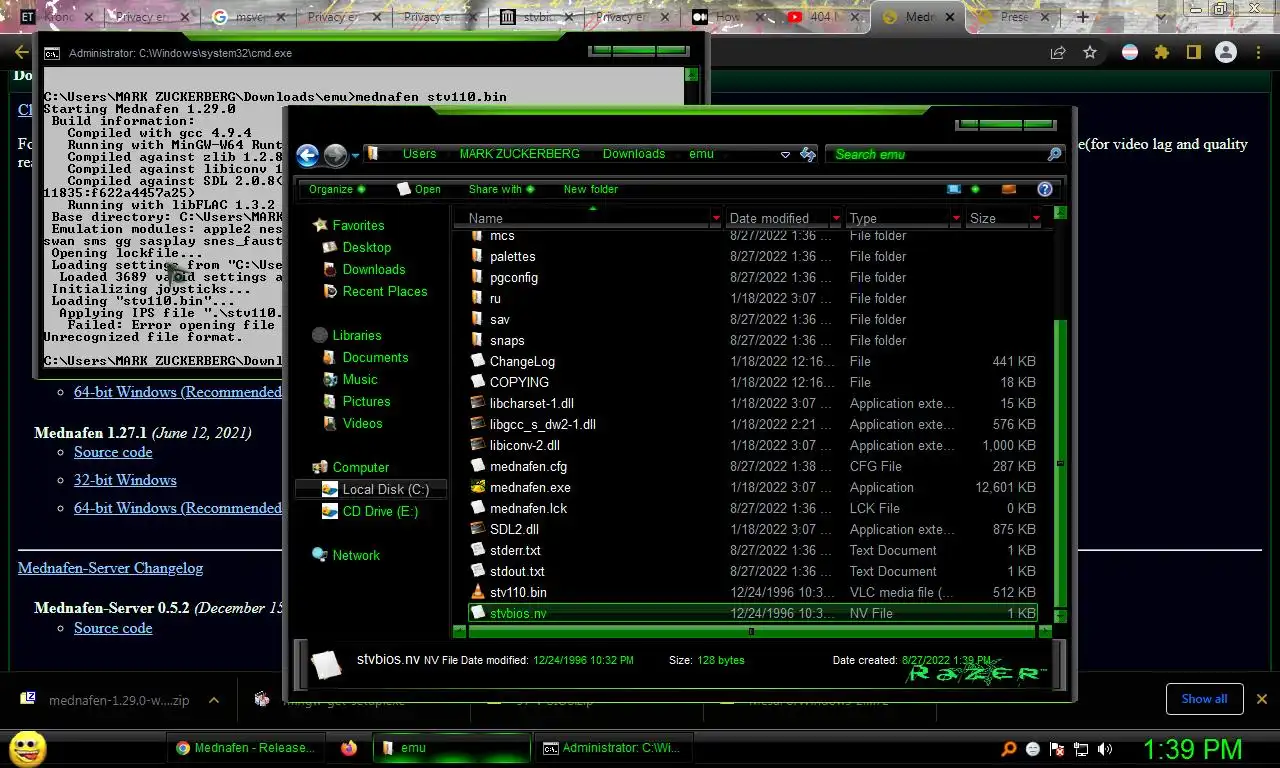This screenshot has height=768, width=1280.
Task: Click the volume speaker tray icon
Action: 1104,748
